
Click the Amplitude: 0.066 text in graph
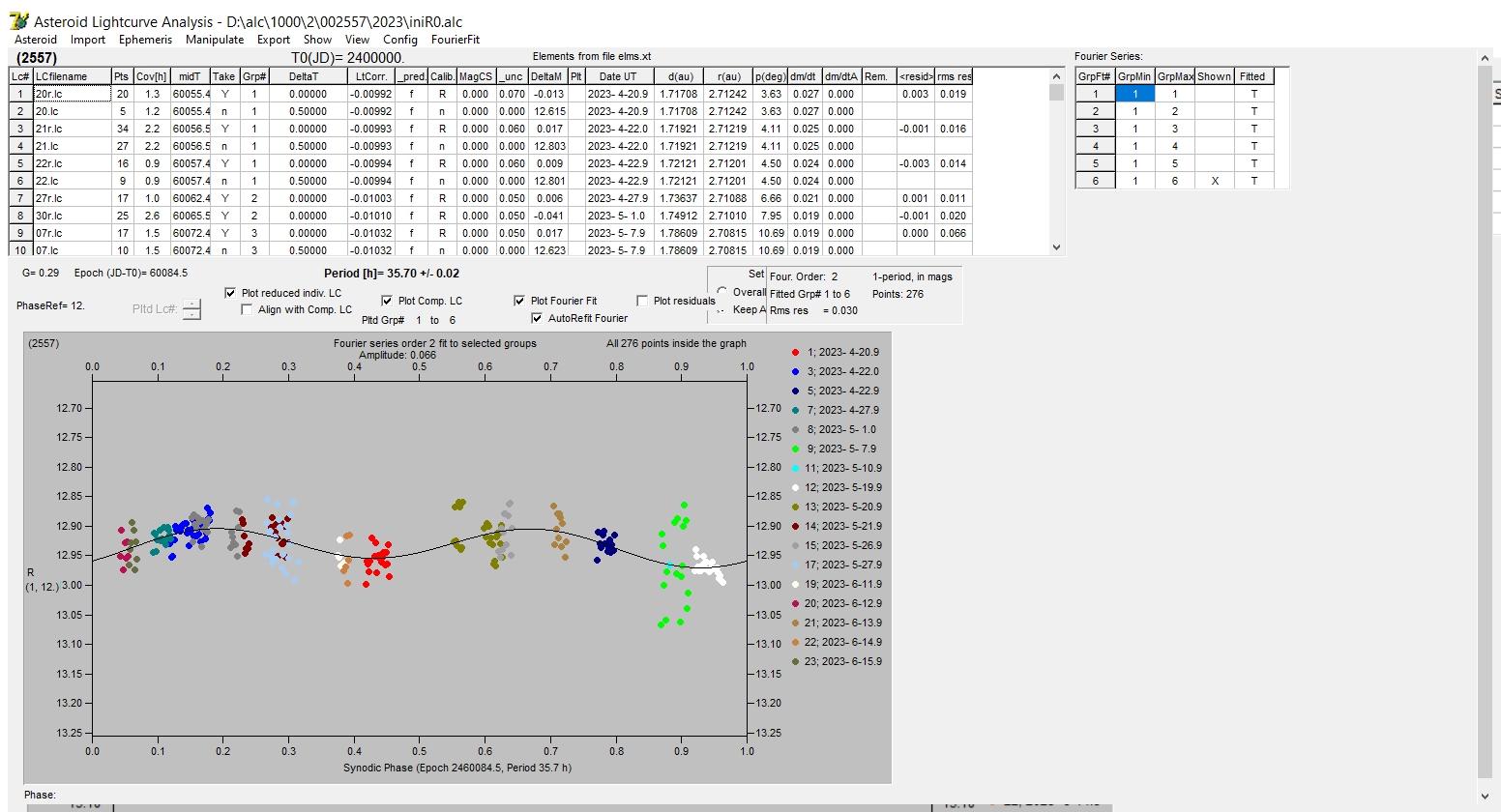point(397,355)
